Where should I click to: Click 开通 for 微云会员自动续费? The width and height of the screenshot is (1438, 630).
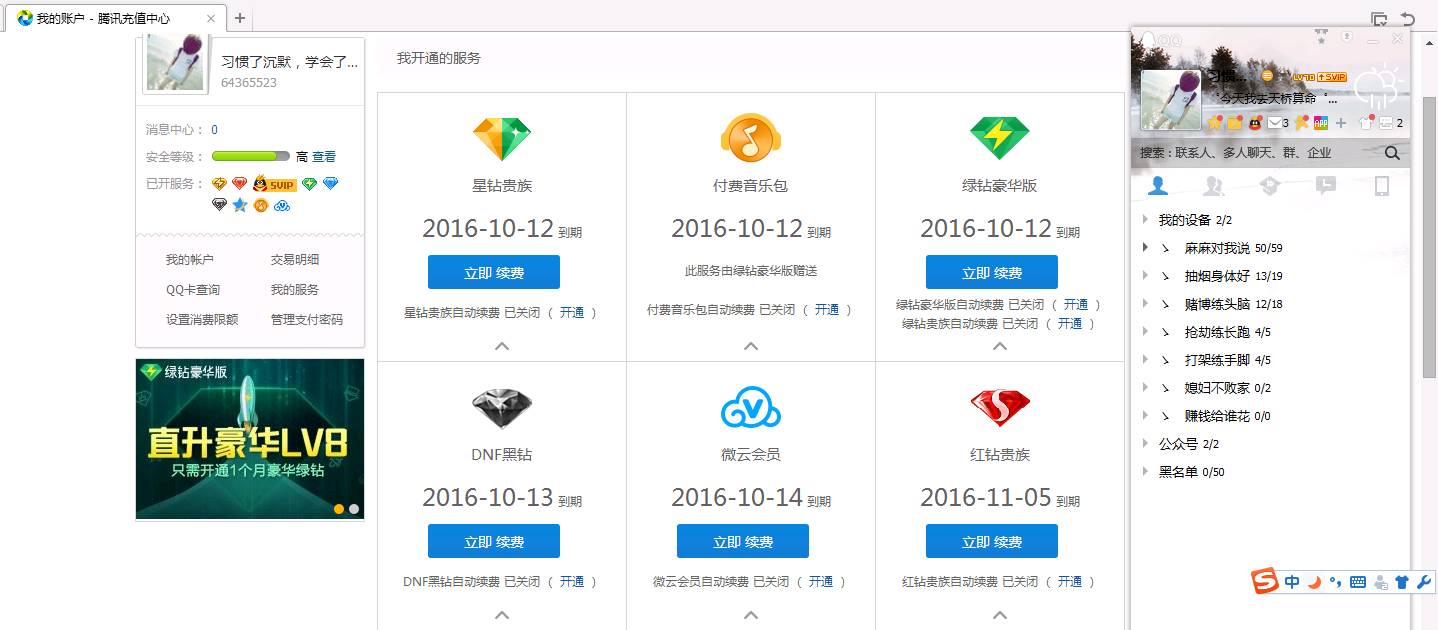[x=821, y=582]
